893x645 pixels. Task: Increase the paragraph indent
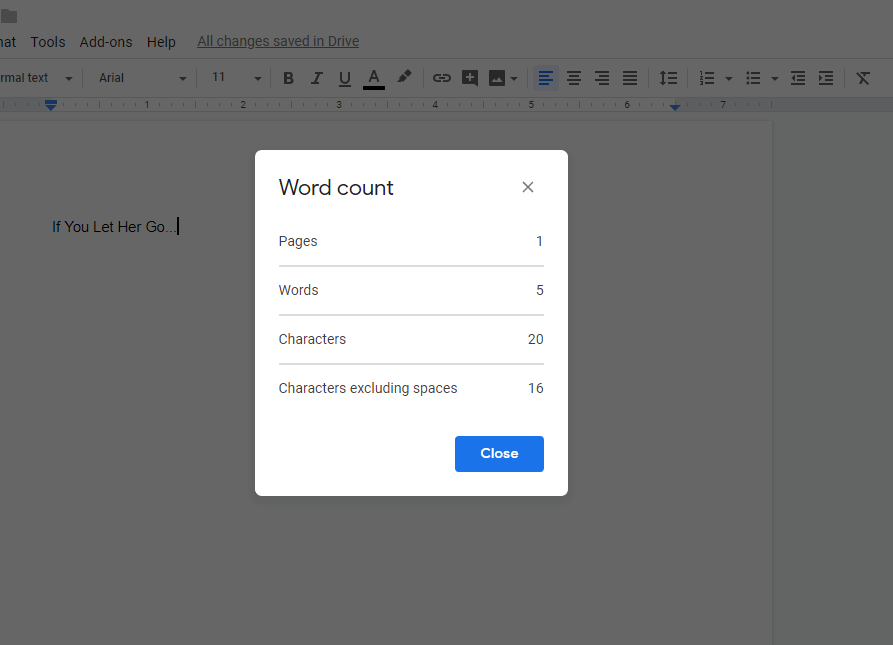tap(825, 78)
